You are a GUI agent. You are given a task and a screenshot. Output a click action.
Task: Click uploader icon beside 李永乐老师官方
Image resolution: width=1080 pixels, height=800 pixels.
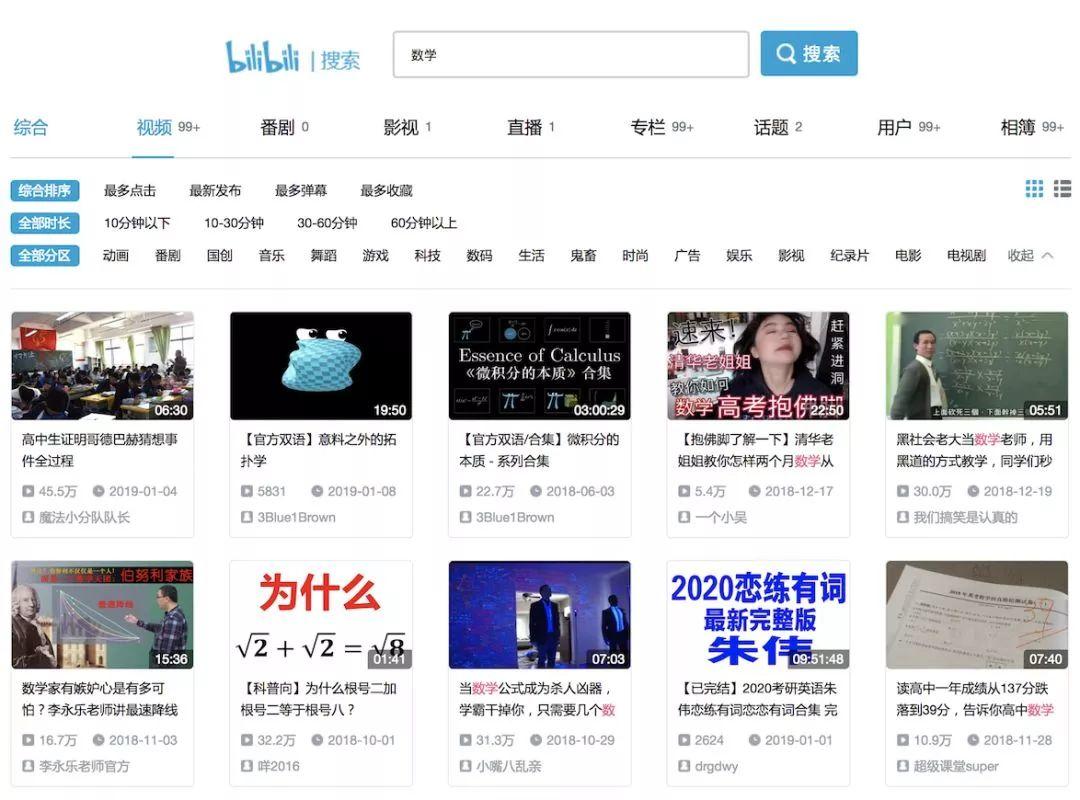pyautogui.click(x=28, y=766)
